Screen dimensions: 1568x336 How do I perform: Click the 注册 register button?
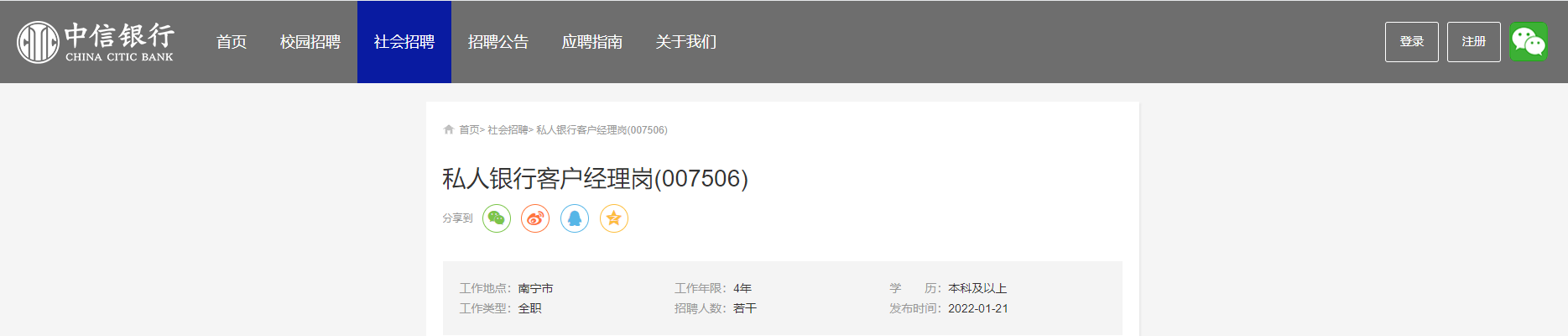click(1474, 42)
